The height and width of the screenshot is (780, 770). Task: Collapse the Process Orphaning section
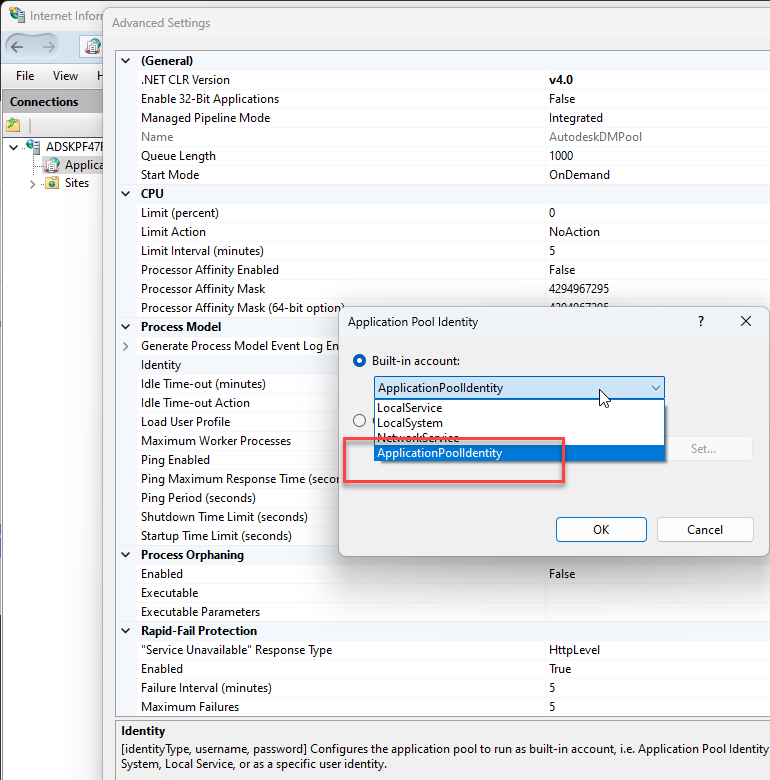coord(126,555)
